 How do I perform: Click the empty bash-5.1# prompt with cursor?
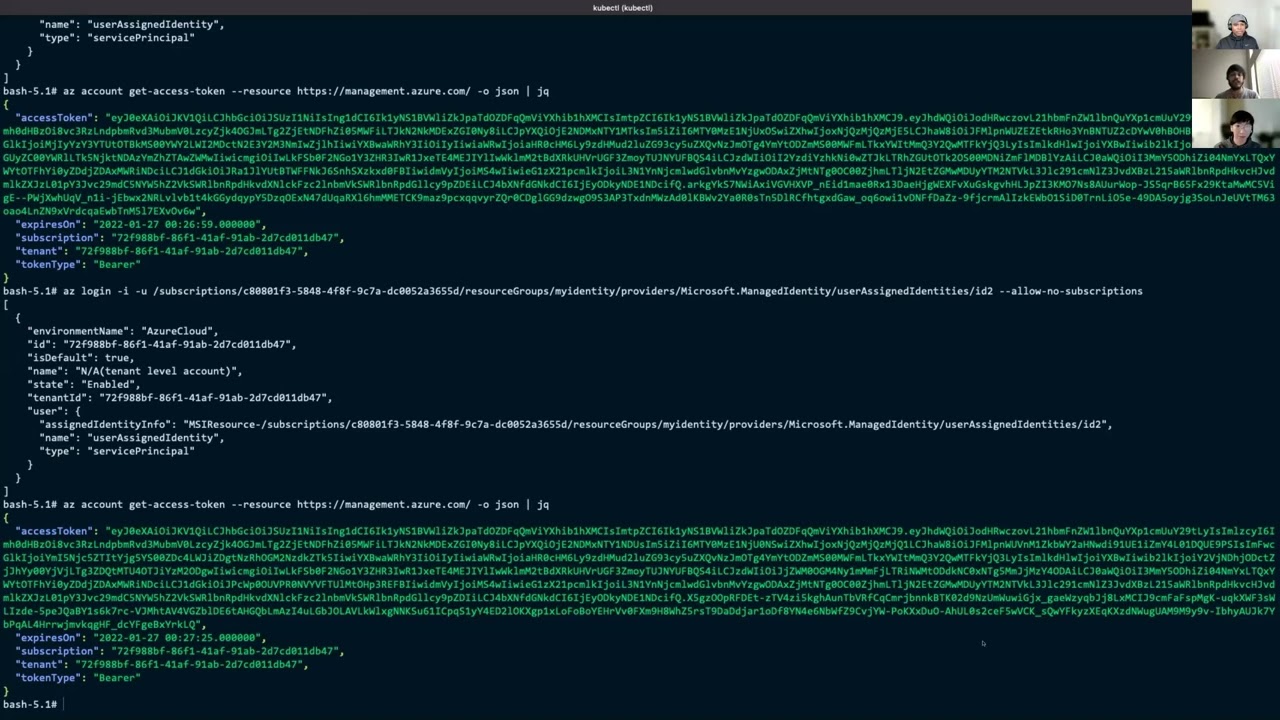(32, 705)
